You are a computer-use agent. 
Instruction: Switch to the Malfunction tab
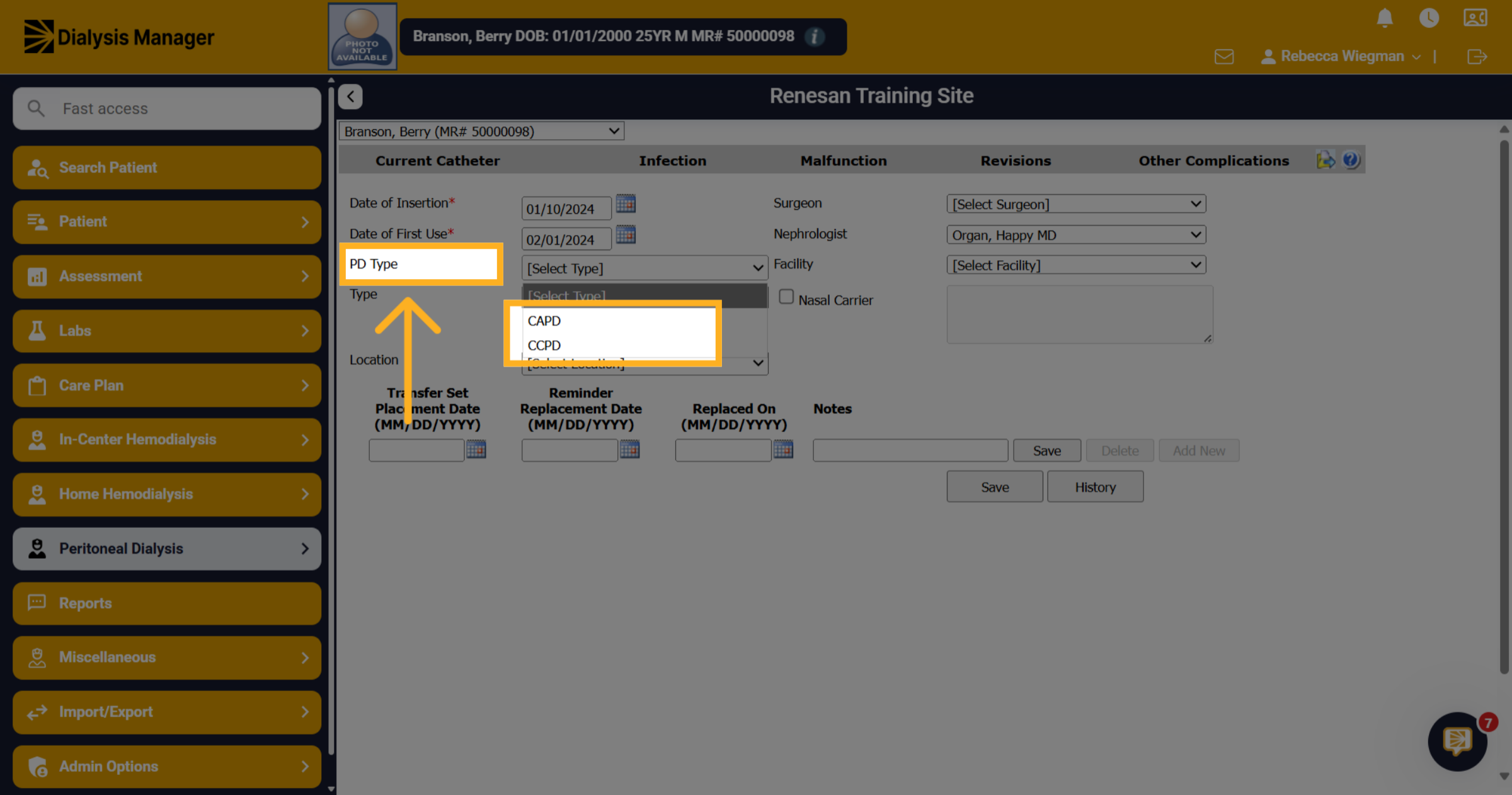(x=843, y=161)
